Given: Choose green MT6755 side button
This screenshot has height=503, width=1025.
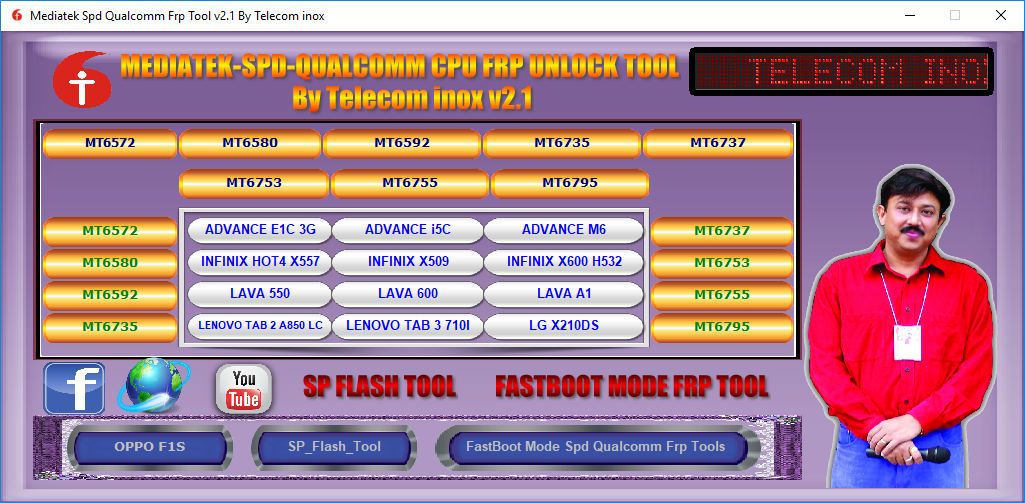Looking at the screenshot, I should [722, 296].
